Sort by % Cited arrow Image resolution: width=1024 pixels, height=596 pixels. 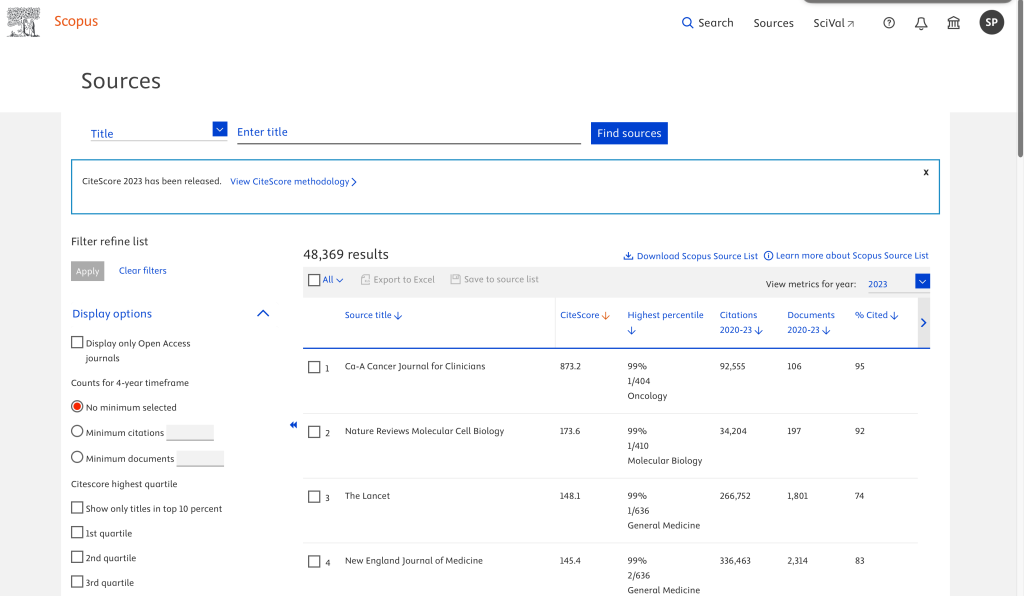coord(895,316)
